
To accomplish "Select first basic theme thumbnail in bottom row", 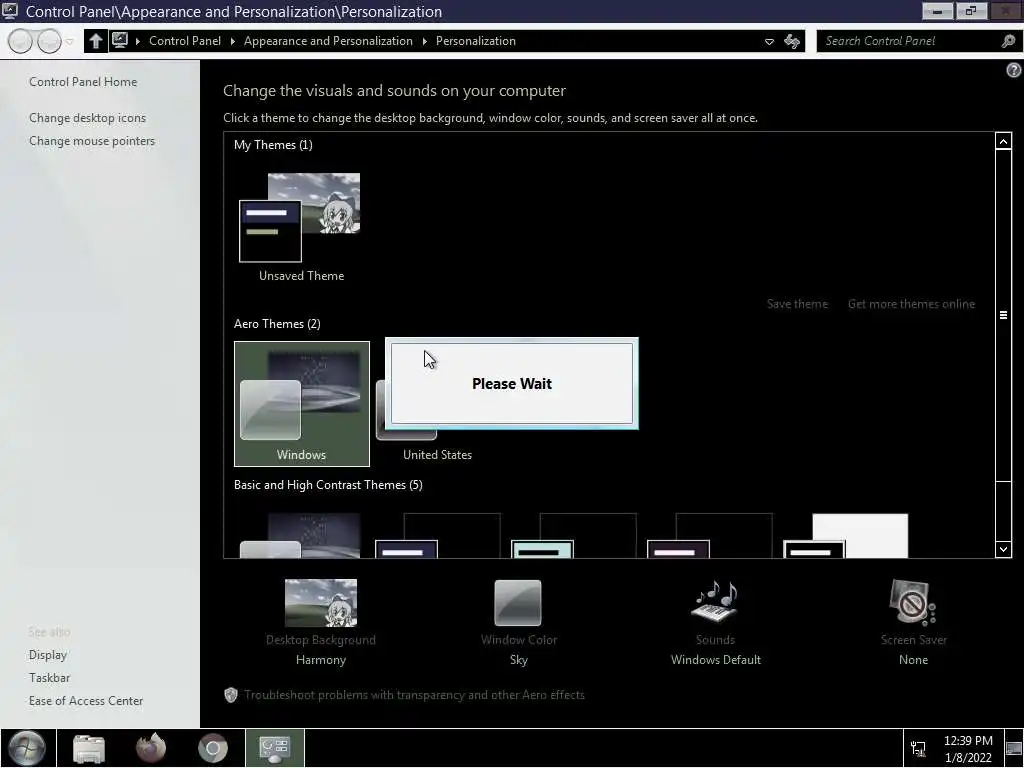I will point(300,536).
